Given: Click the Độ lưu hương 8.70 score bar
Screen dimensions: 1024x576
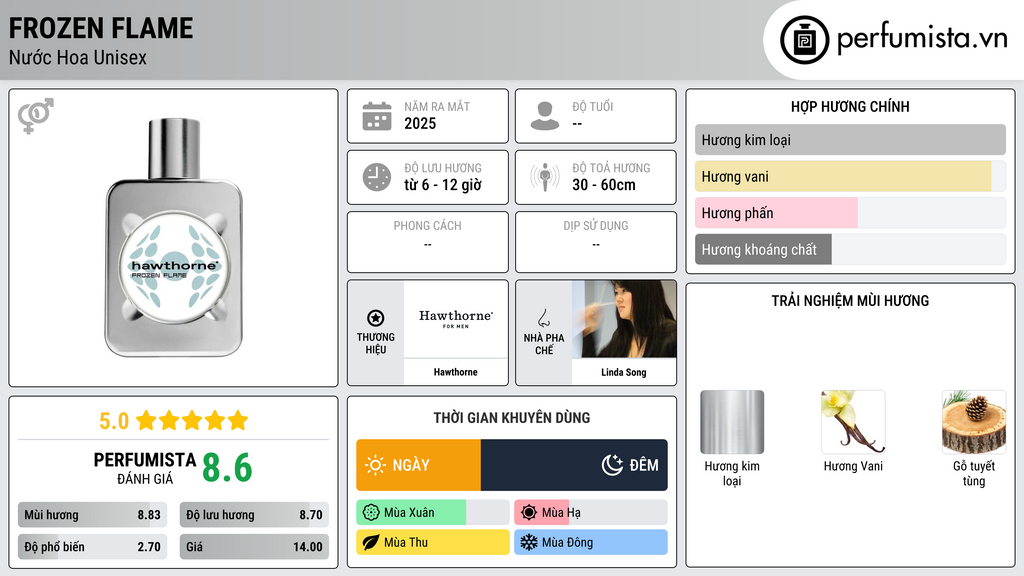Looking at the screenshot, I should pyautogui.click(x=255, y=515).
